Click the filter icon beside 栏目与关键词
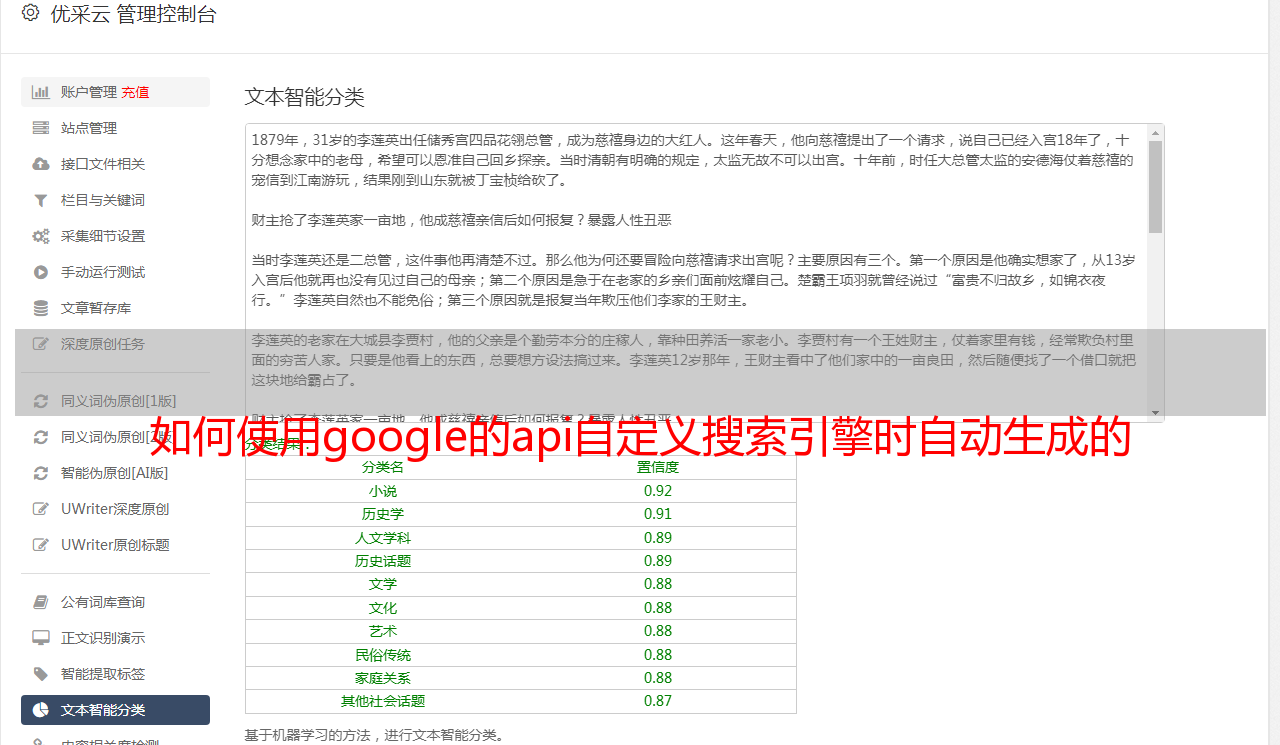This screenshot has height=745, width=1280. pos(41,200)
